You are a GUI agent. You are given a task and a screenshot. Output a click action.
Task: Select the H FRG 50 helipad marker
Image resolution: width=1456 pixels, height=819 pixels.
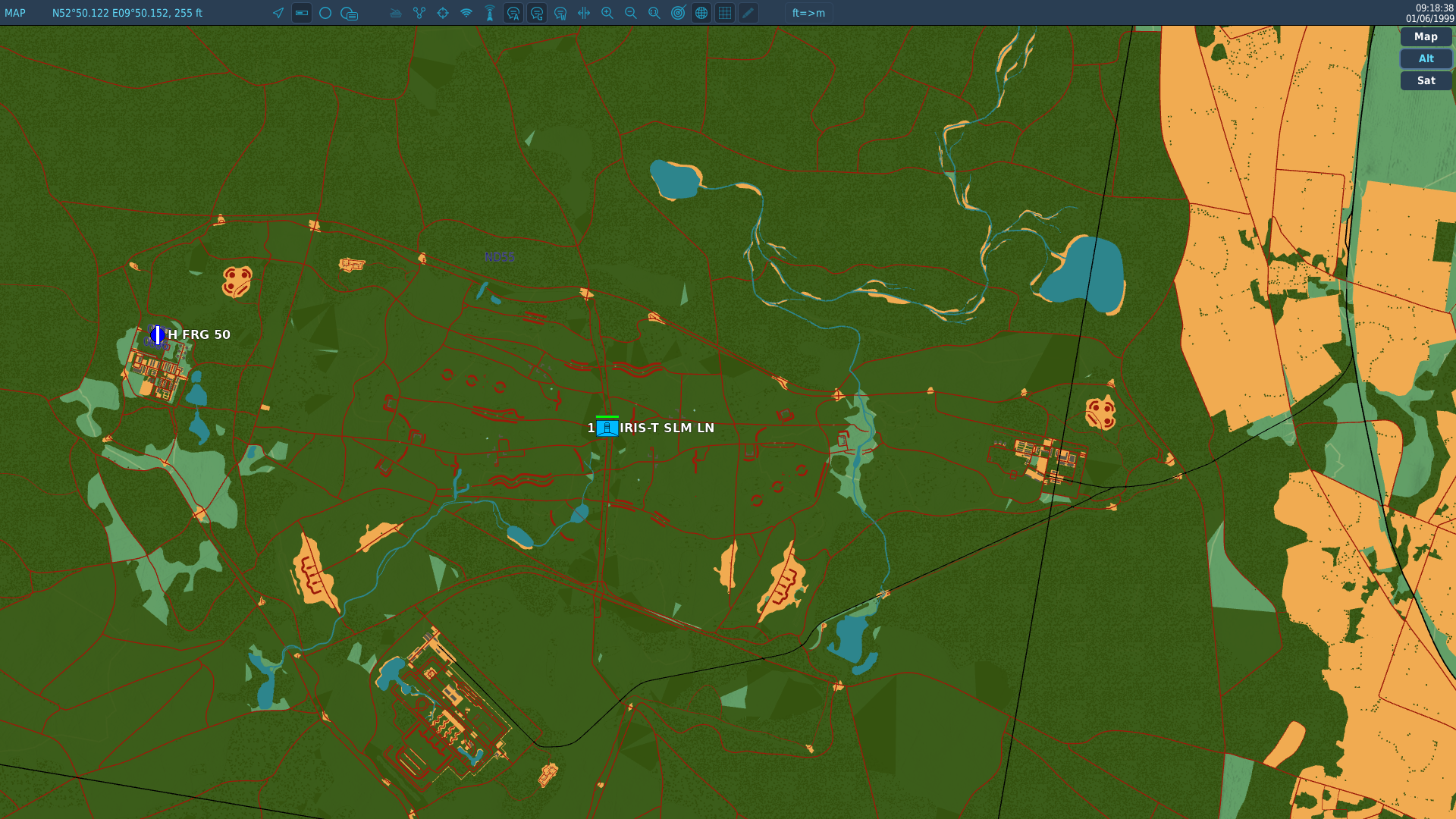point(158,334)
